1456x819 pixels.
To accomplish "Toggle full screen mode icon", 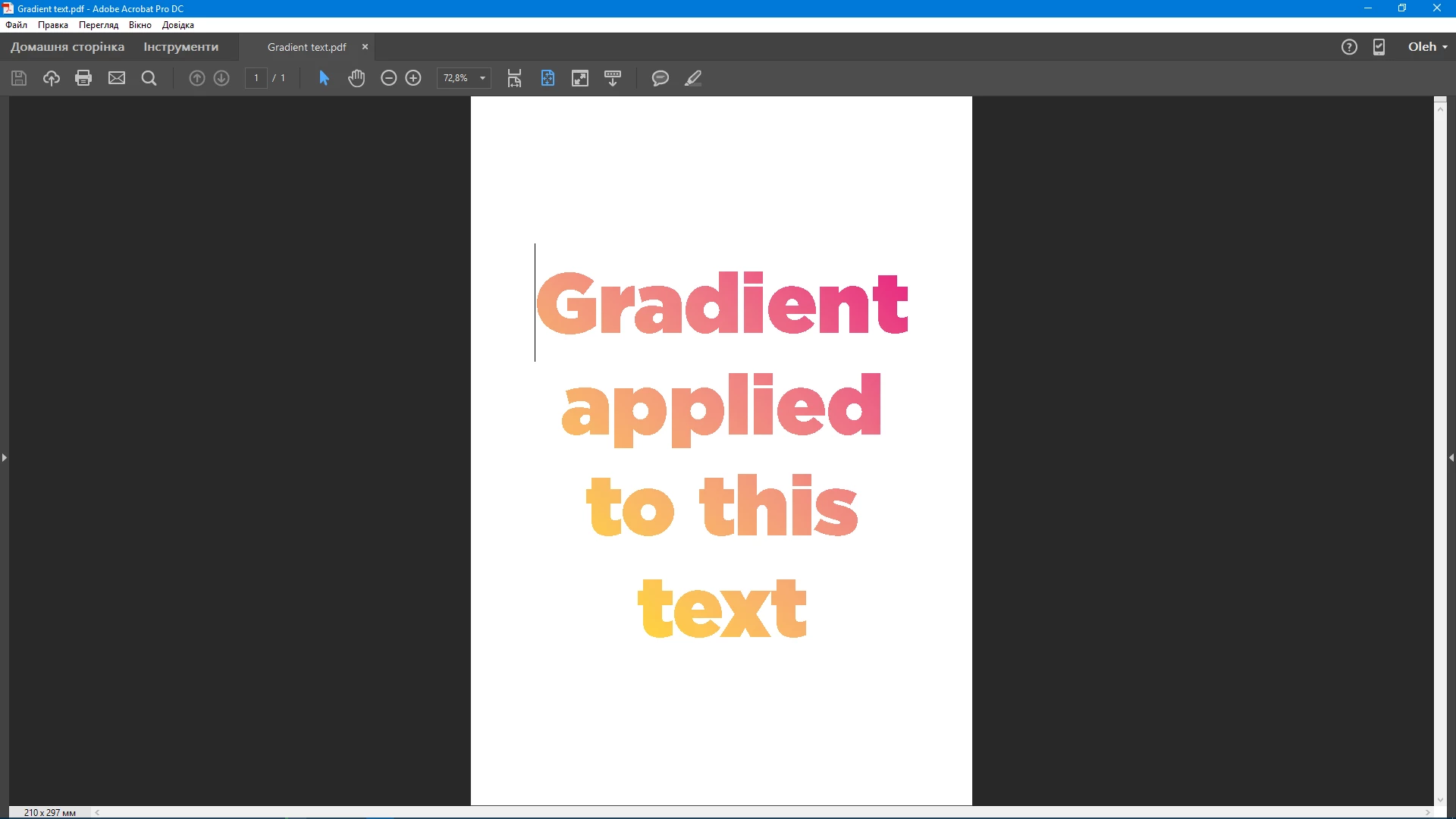I will pos(580,78).
